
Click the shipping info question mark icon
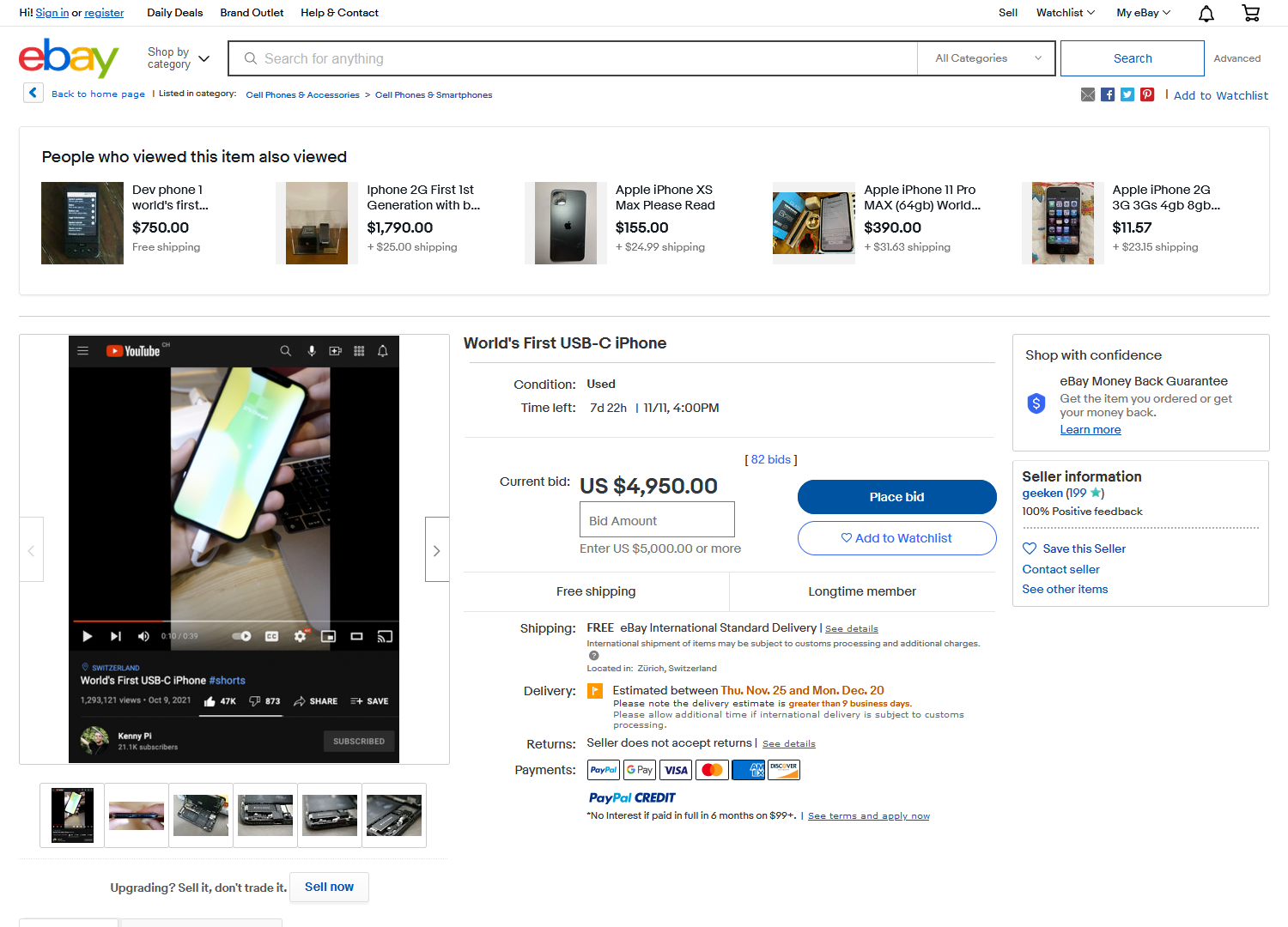point(593,655)
